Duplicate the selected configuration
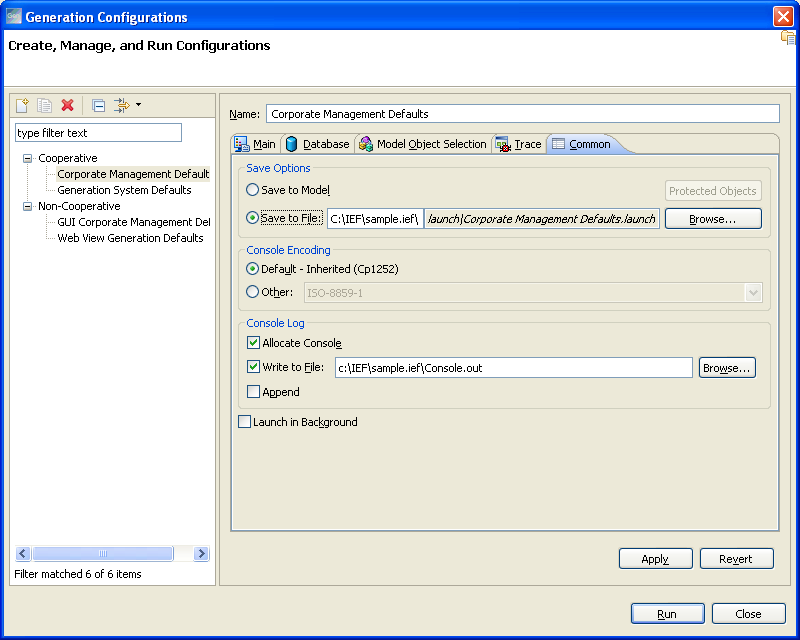Viewport: 800px width, 640px height. click(x=43, y=105)
